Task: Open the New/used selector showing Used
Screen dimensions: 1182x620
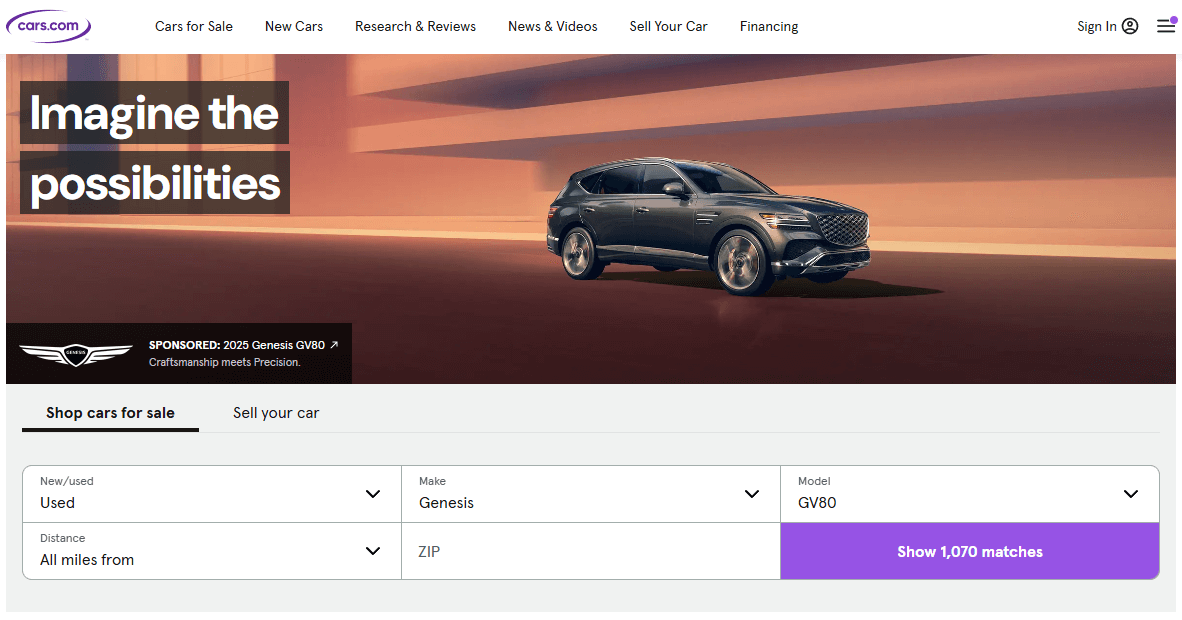Action: pos(200,494)
